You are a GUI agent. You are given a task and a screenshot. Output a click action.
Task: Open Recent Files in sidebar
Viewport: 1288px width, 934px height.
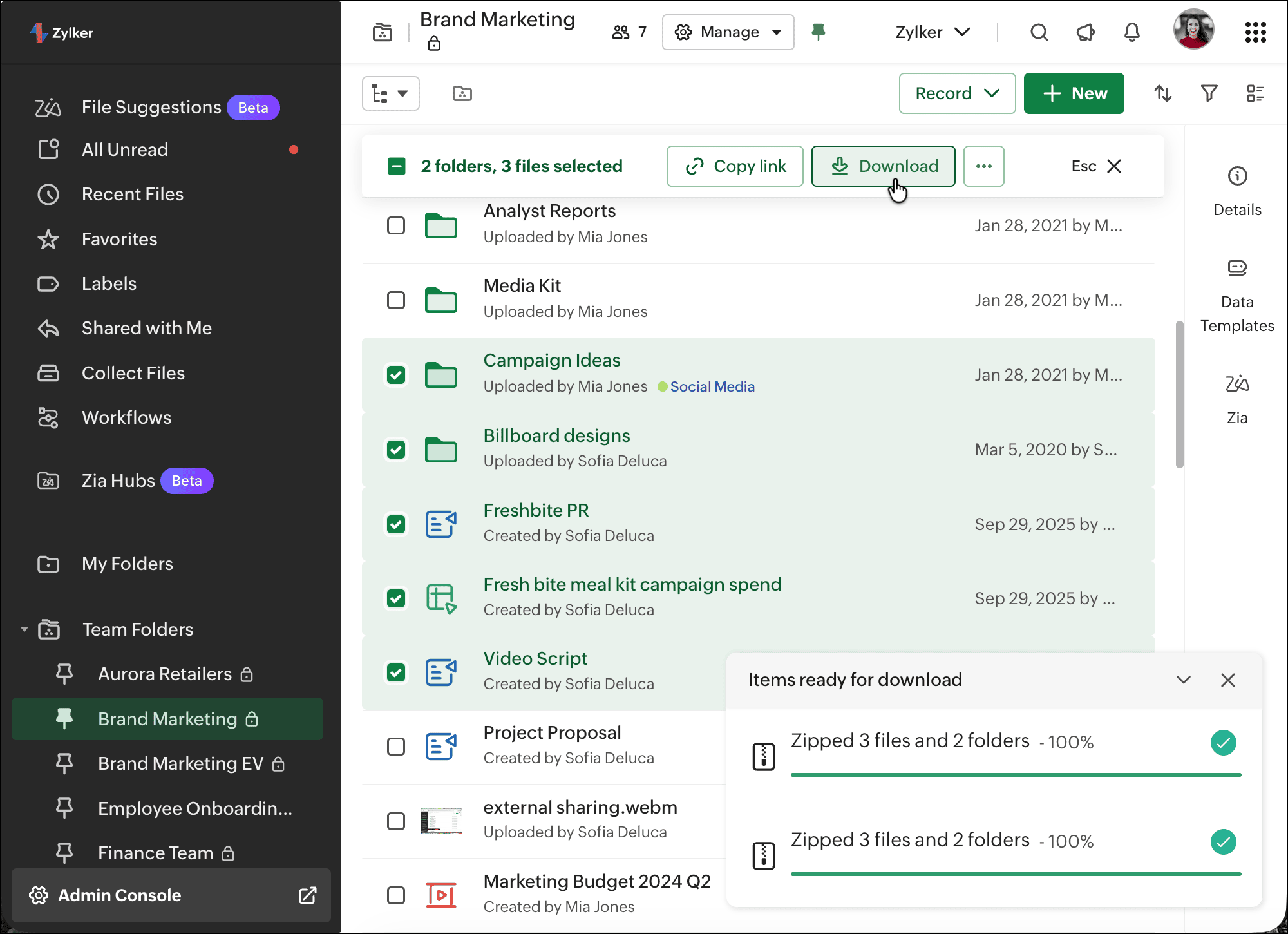coord(132,194)
